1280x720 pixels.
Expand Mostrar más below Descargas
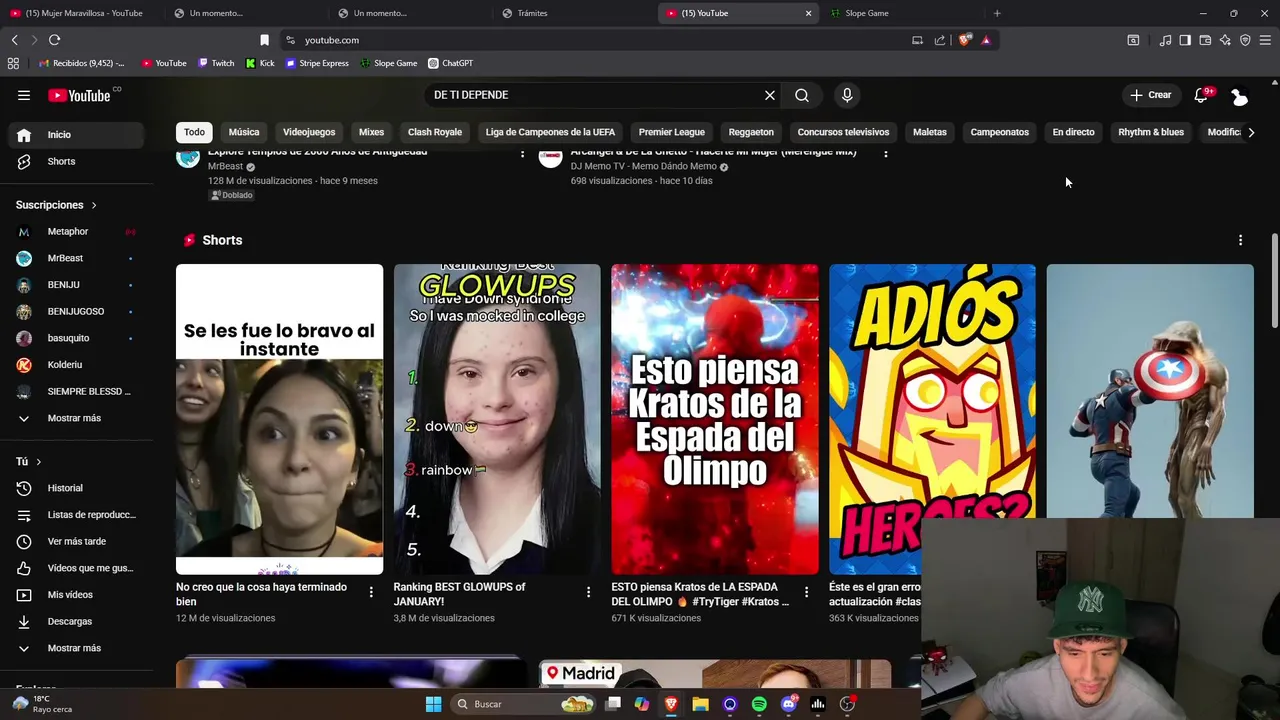coord(76,648)
